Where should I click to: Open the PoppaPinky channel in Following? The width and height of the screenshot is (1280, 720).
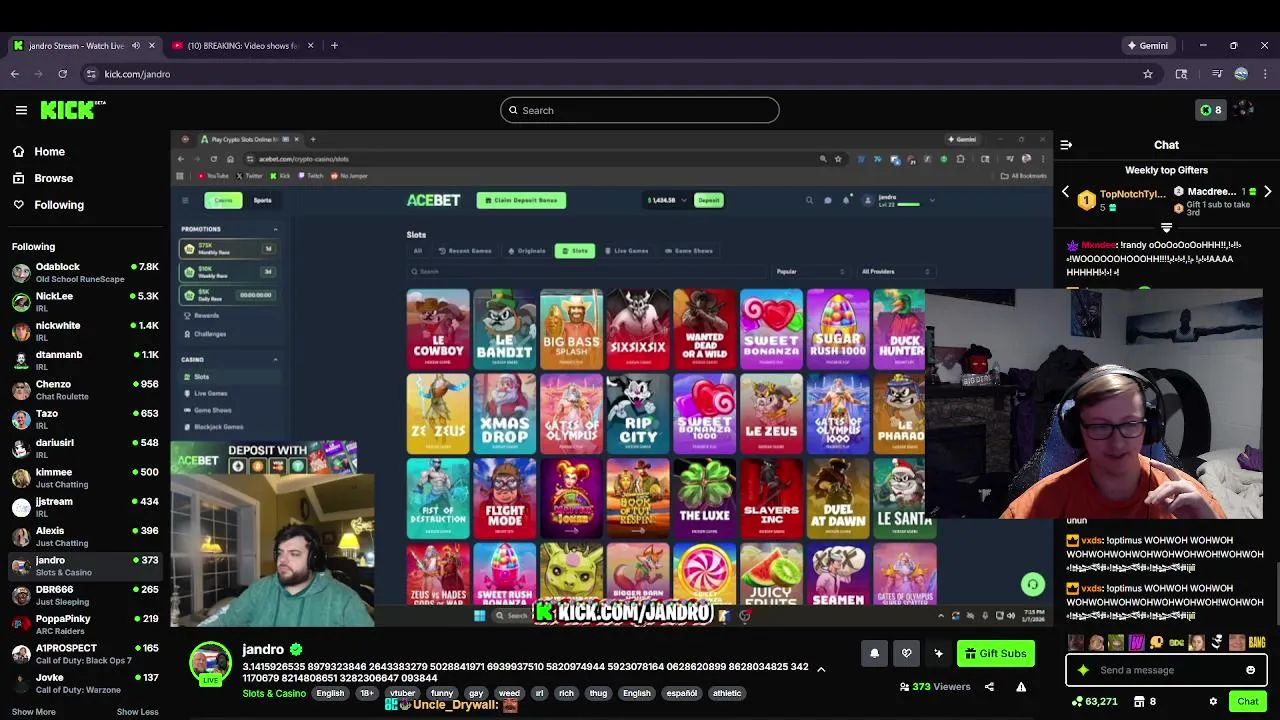tap(85, 624)
